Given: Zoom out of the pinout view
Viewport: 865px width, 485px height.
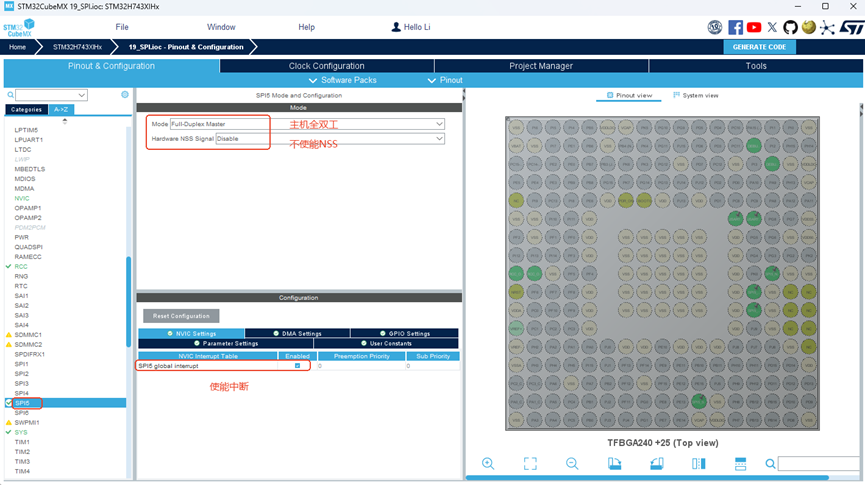Looking at the screenshot, I should point(572,463).
